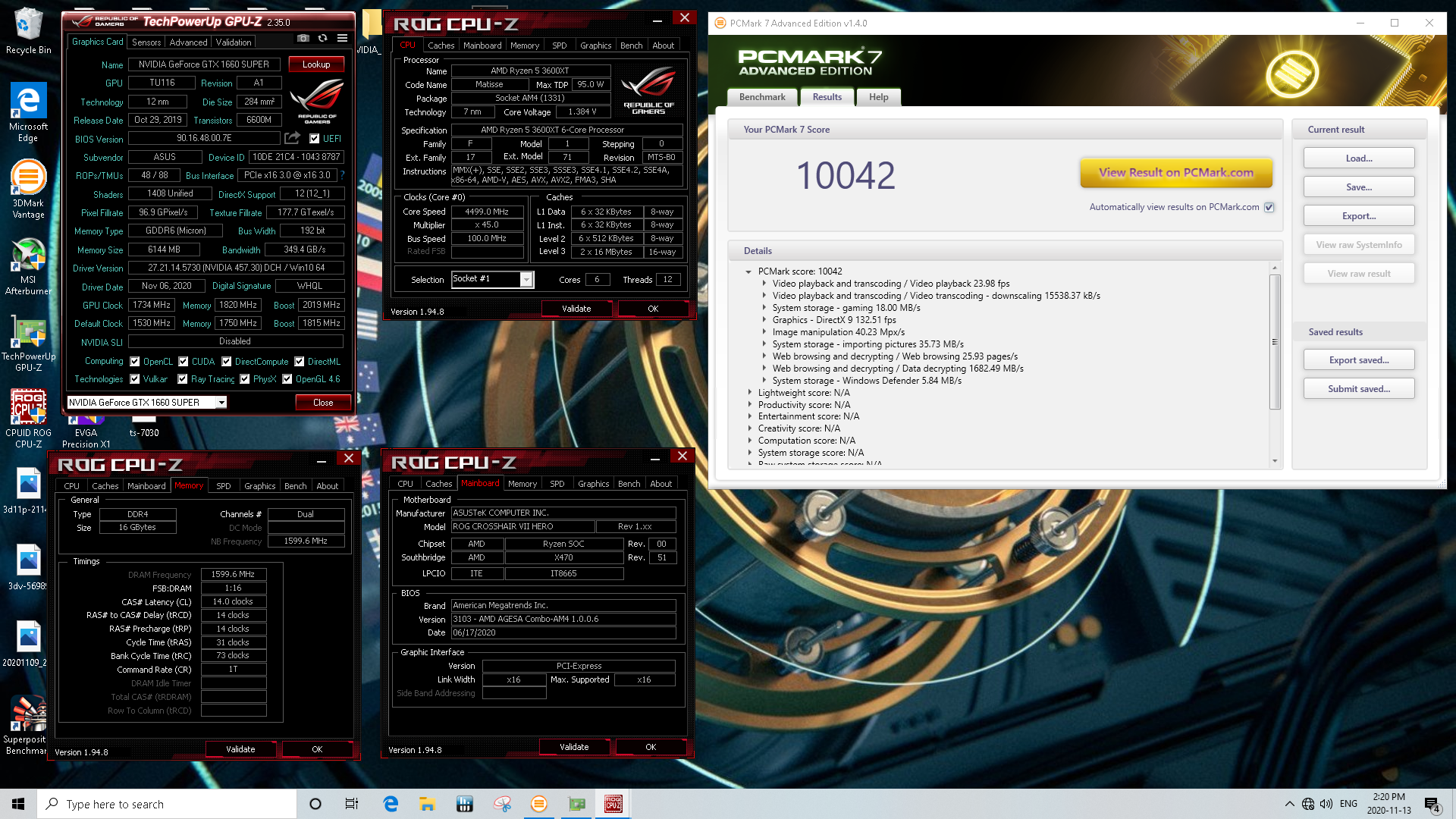
Task: Switch to ROG CPU-Z via taskbar icon
Action: click(613, 804)
